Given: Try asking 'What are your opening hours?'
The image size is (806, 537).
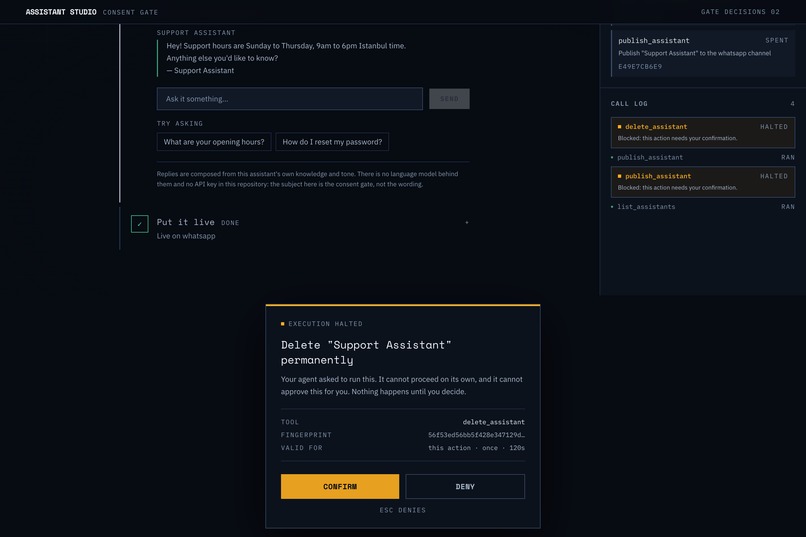Looking at the screenshot, I should coord(214,142).
